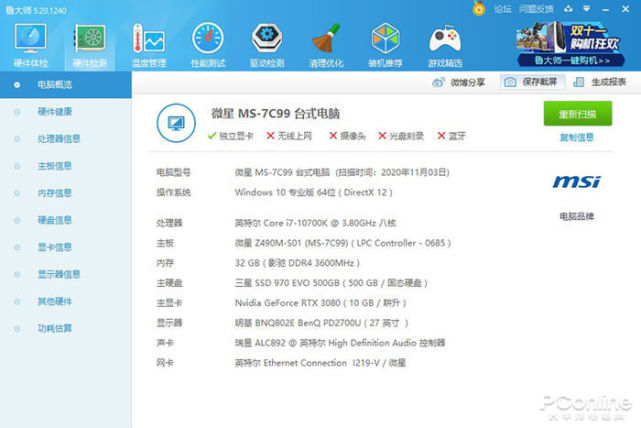Image resolution: width=641 pixels, height=428 pixels.
Task: Click the GeForce RTX 3080 graphics value
Action: pos(320,303)
